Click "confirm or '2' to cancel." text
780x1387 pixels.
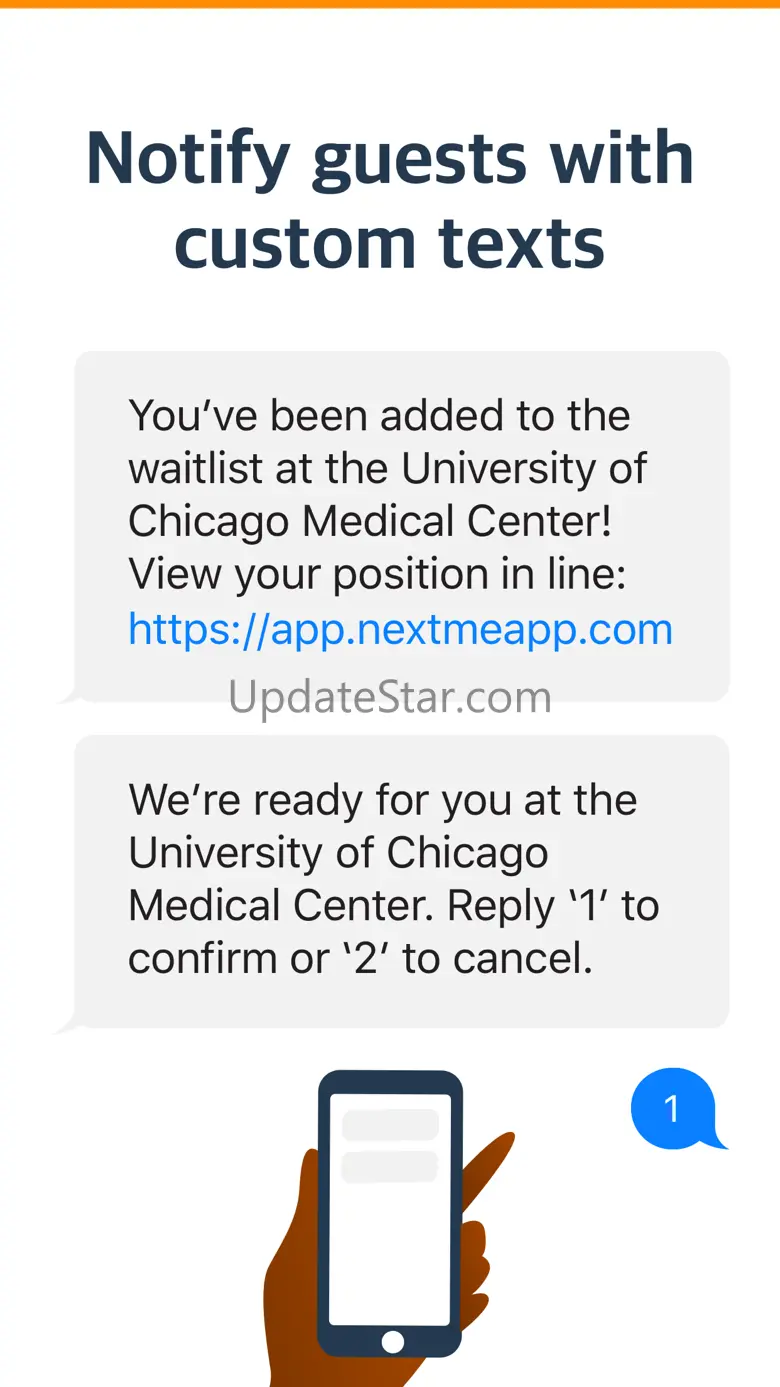tap(360, 959)
